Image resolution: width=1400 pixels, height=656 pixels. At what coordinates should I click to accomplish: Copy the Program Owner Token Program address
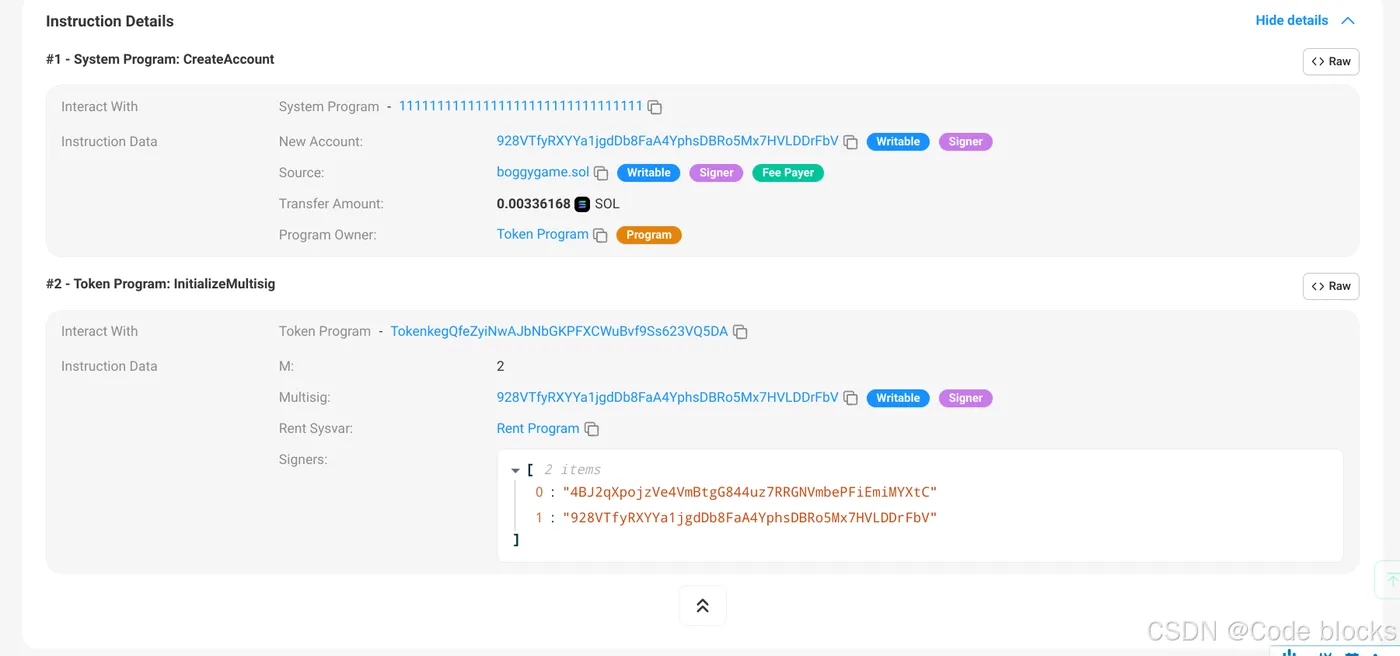coord(600,235)
